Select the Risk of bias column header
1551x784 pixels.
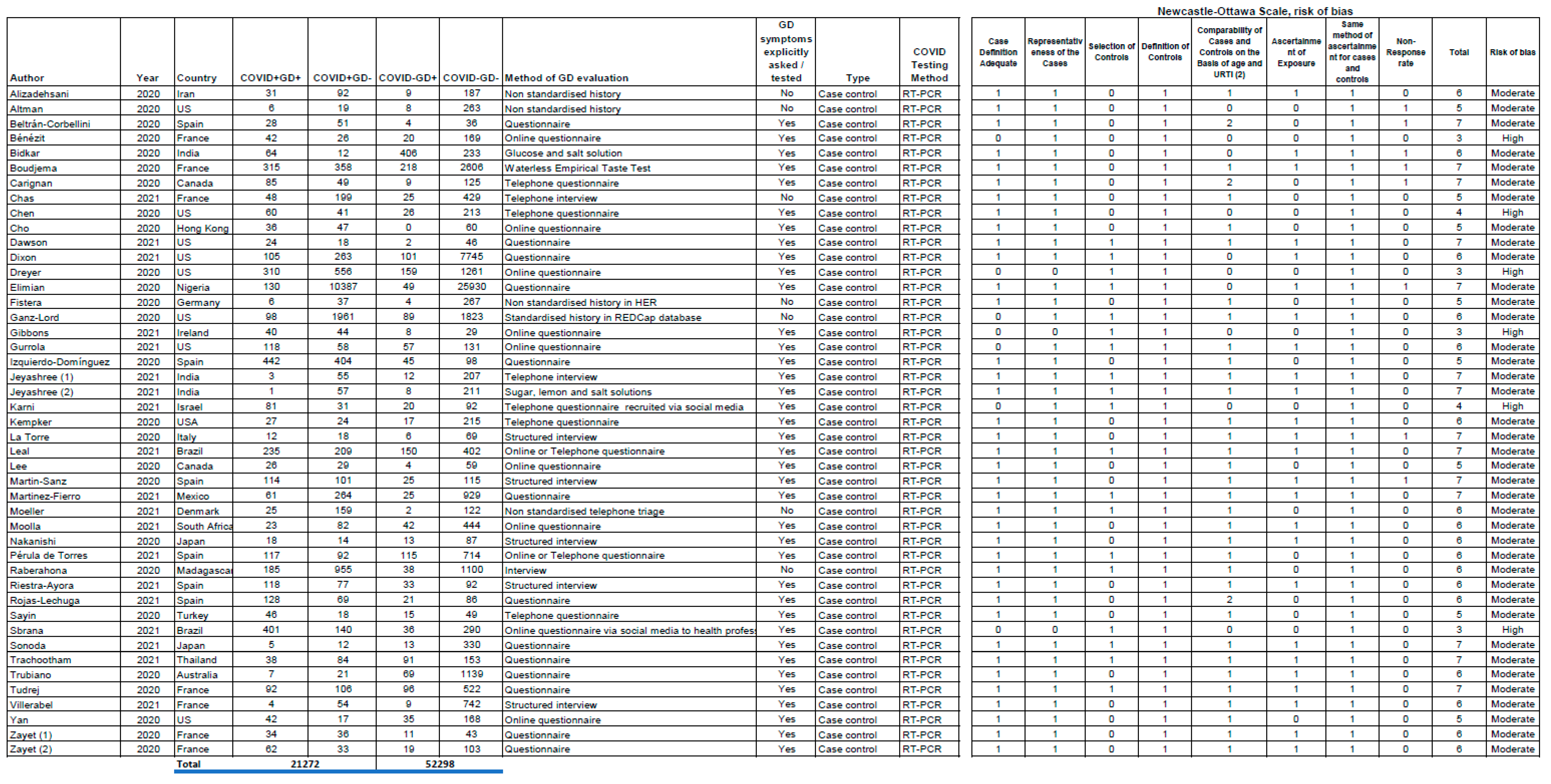point(1512,52)
